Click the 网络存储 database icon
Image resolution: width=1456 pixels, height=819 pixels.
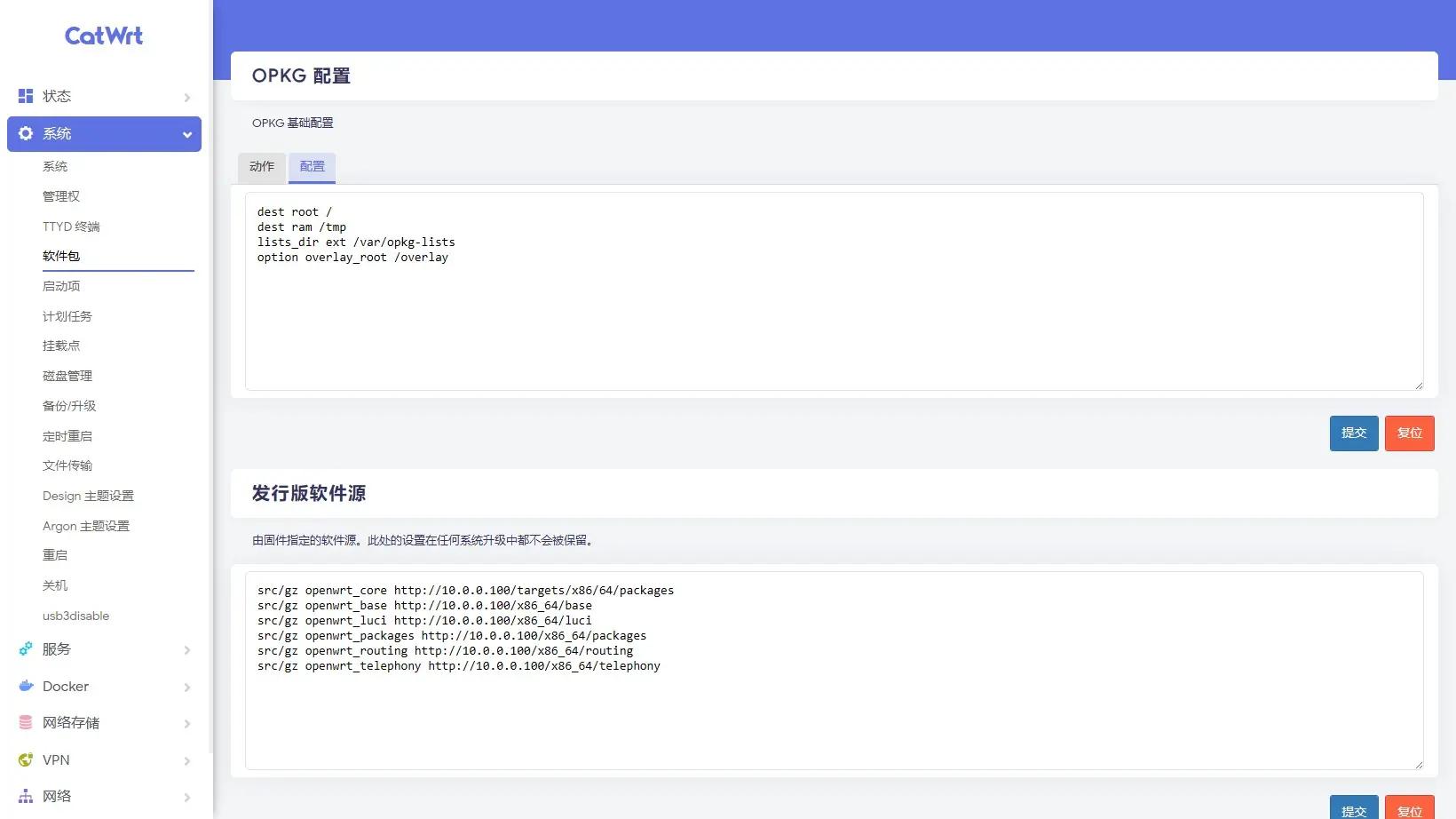click(x=26, y=723)
